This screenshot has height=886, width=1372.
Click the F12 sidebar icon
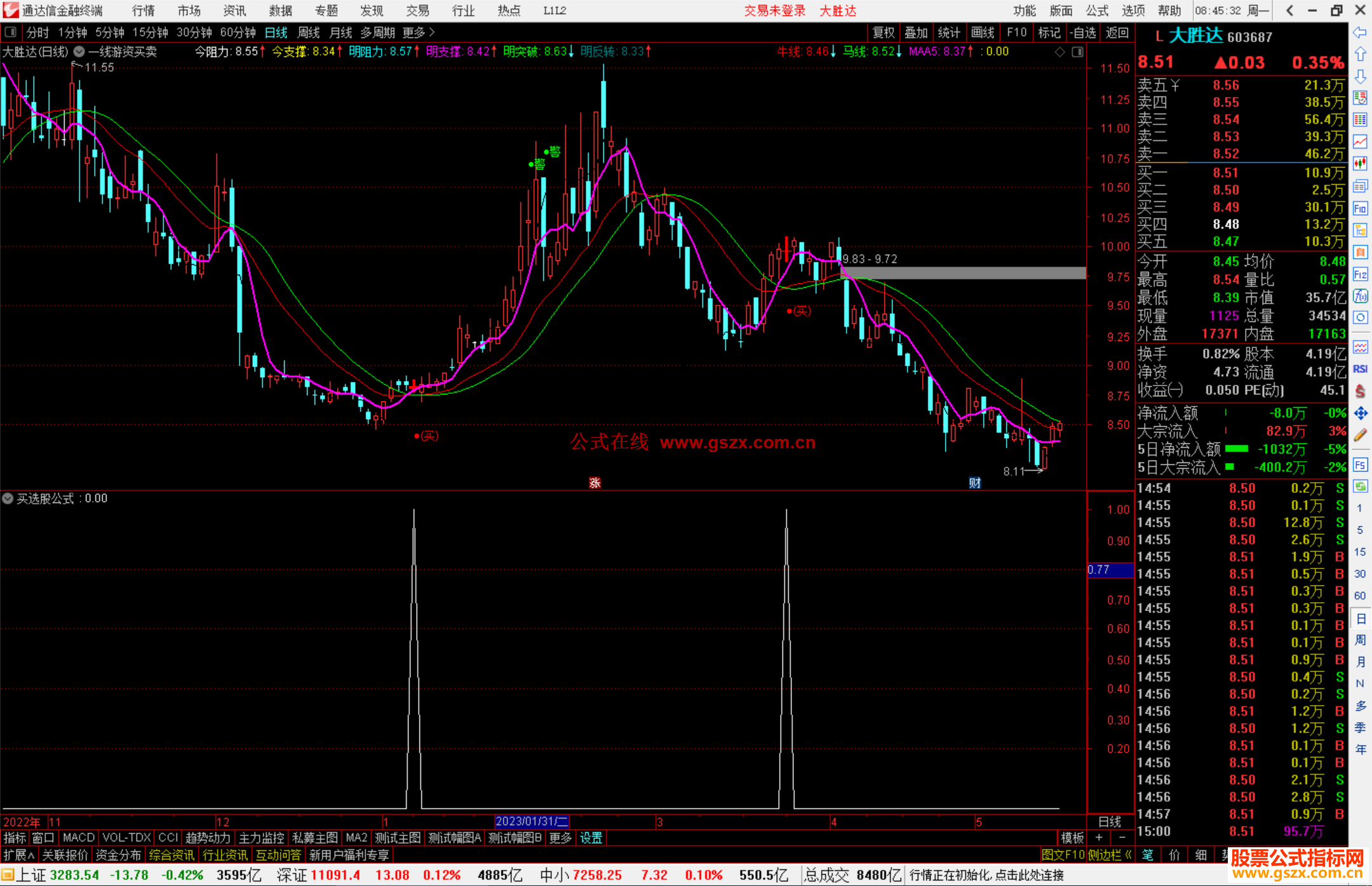1360,274
